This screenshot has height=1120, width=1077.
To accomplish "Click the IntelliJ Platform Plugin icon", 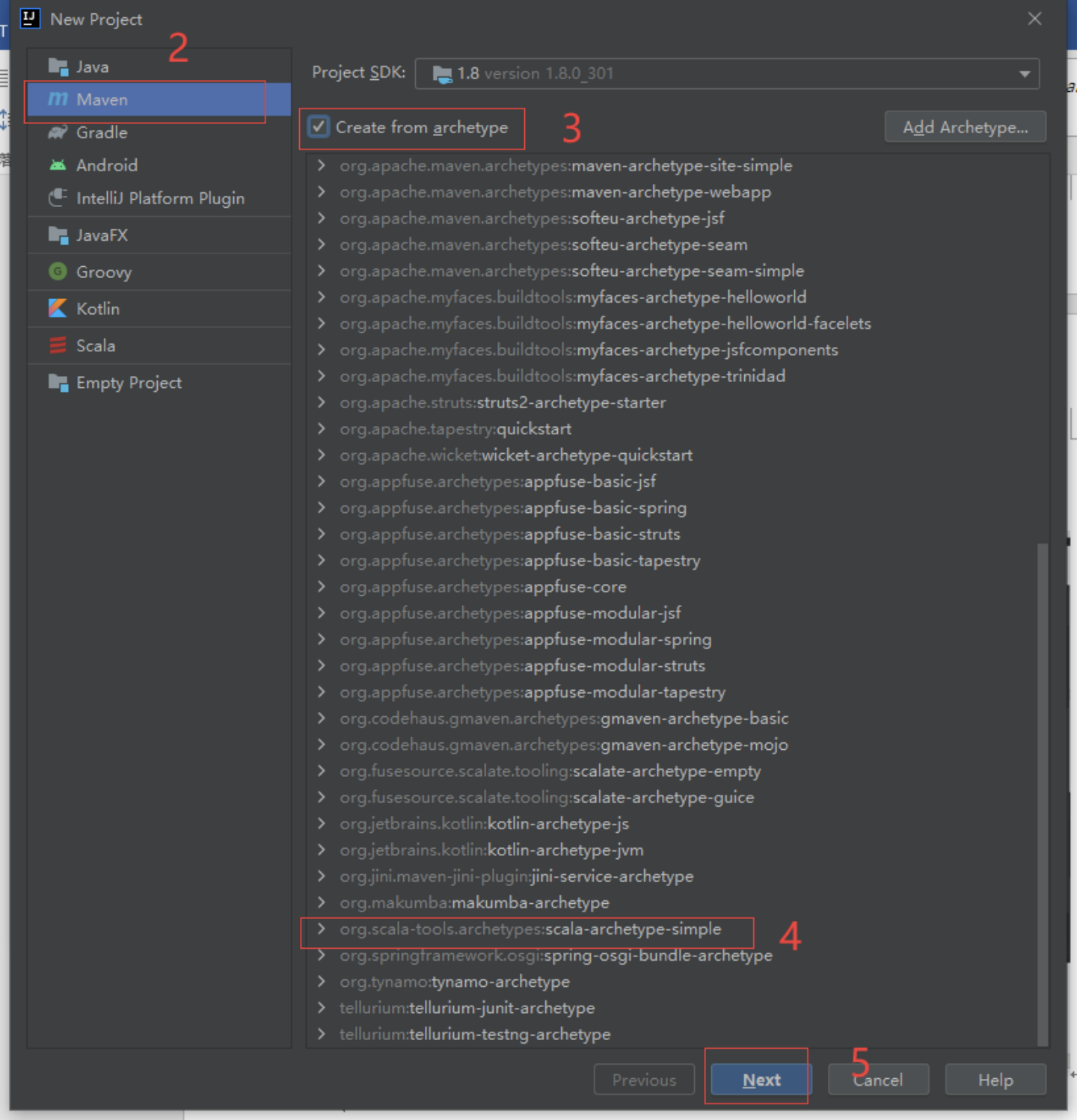I will [x=58, y=198].
